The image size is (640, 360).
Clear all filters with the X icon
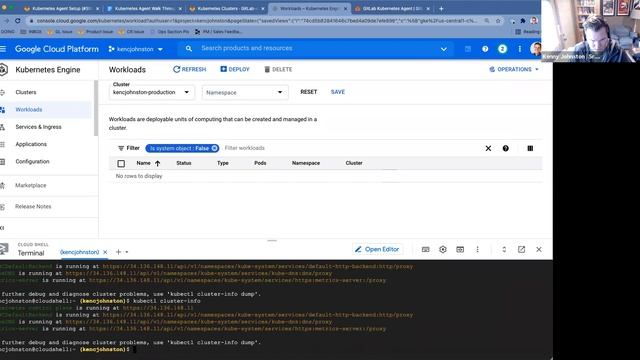click(488, 148)
